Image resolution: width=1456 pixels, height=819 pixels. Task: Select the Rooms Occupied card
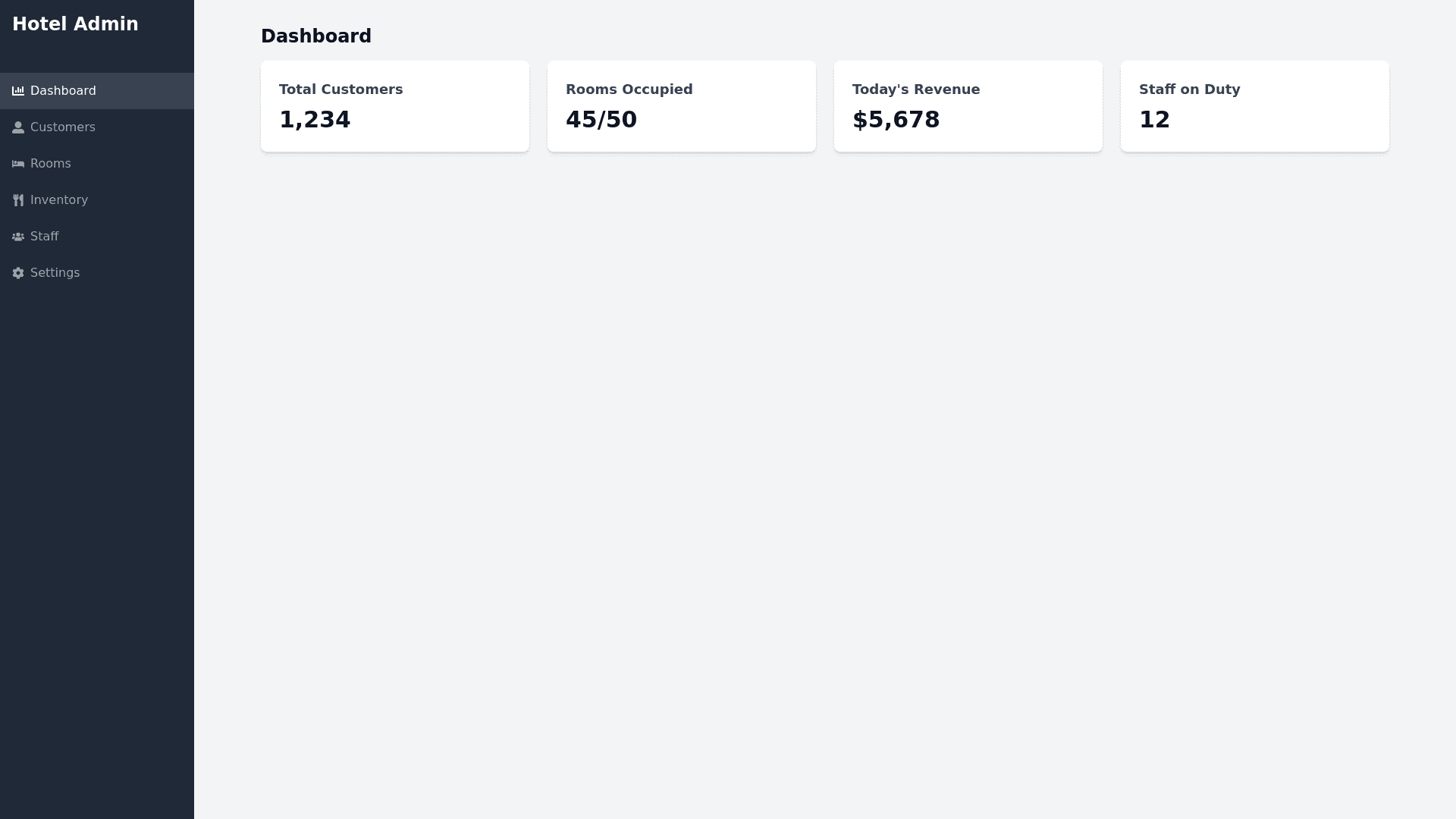[x=681, y=106]
